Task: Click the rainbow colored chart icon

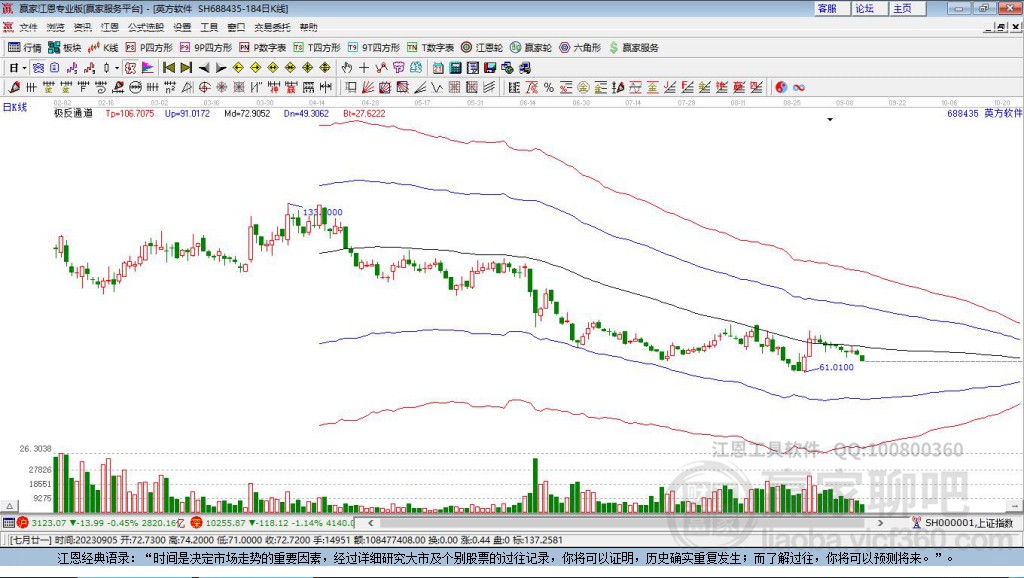Action: point(148,68)
